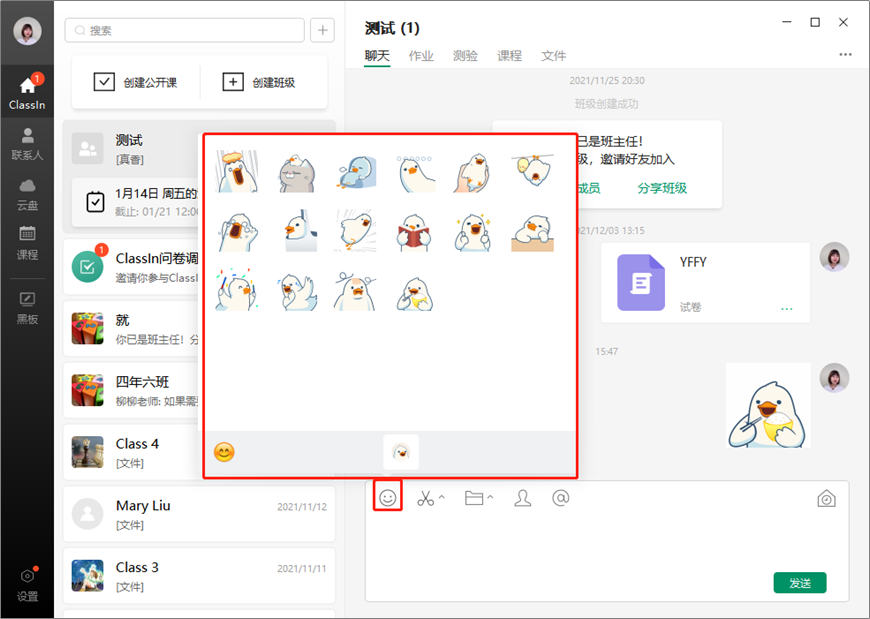
Task: Send the sparkling excited duck sticker
Action: click(473, 232)
